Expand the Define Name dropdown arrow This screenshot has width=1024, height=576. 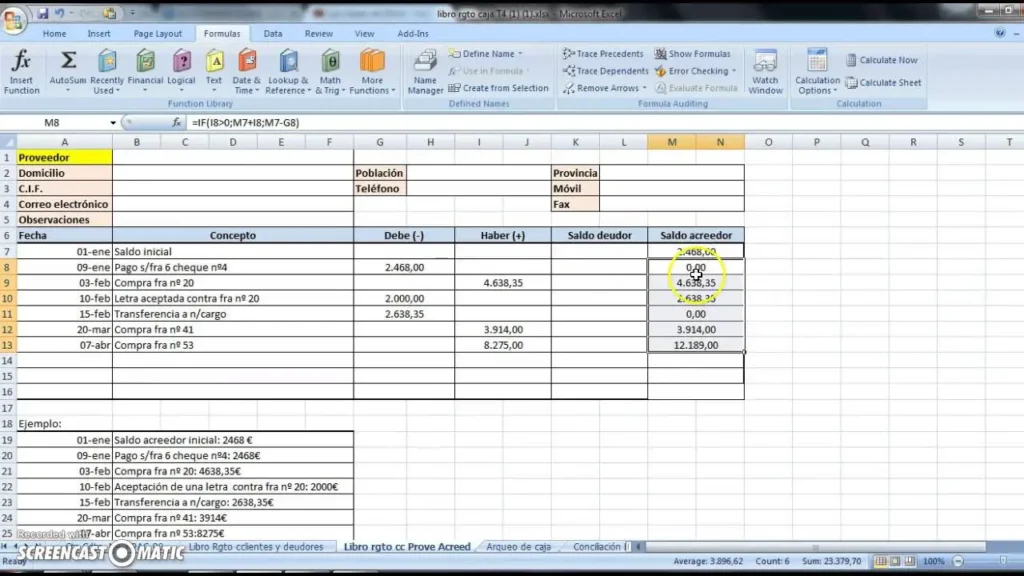(x=522, y=54)
